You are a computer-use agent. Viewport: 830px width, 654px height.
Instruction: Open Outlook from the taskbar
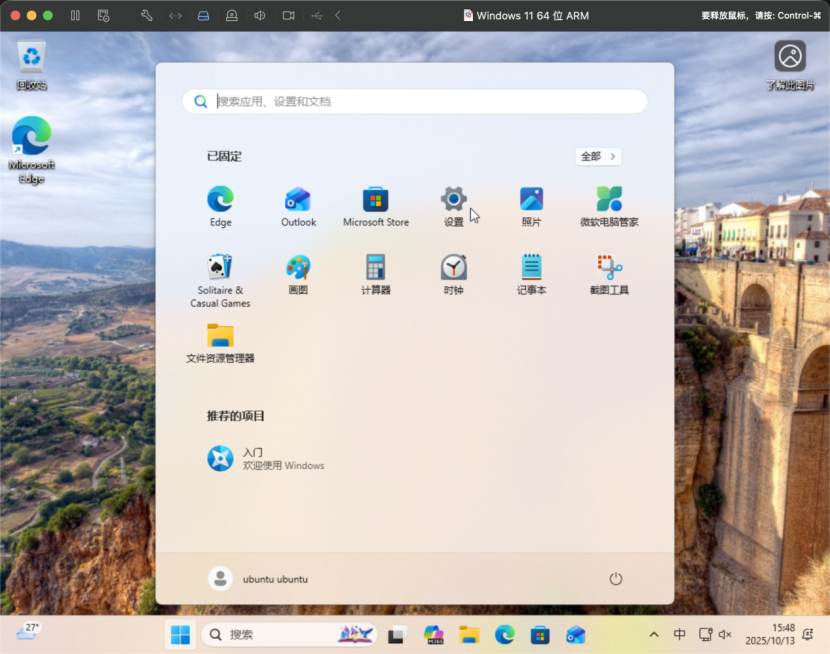click(x=575, y=634)
